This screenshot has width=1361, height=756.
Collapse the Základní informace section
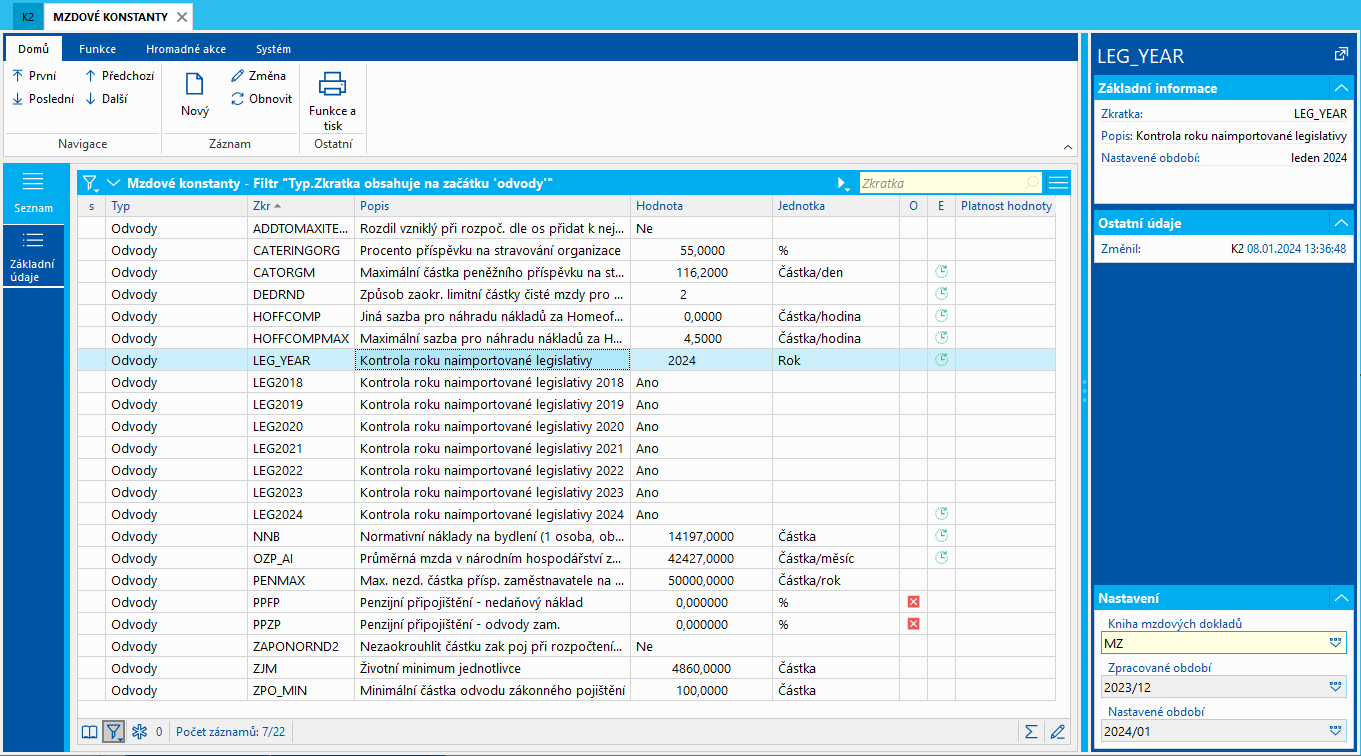(x=1340, y=88)
